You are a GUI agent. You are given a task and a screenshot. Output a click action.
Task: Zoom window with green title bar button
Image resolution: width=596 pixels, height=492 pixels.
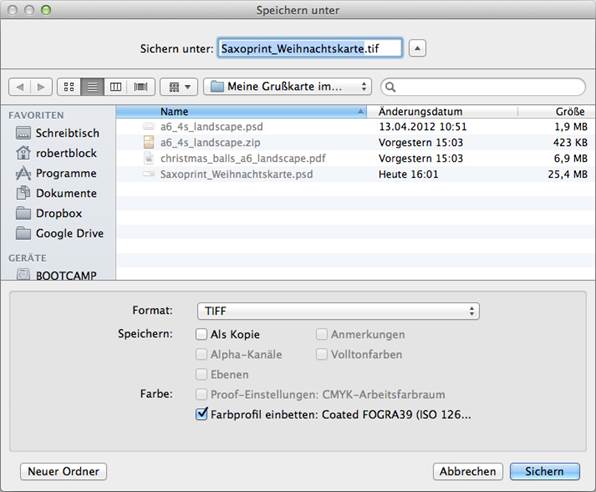[x=46, y=10]
